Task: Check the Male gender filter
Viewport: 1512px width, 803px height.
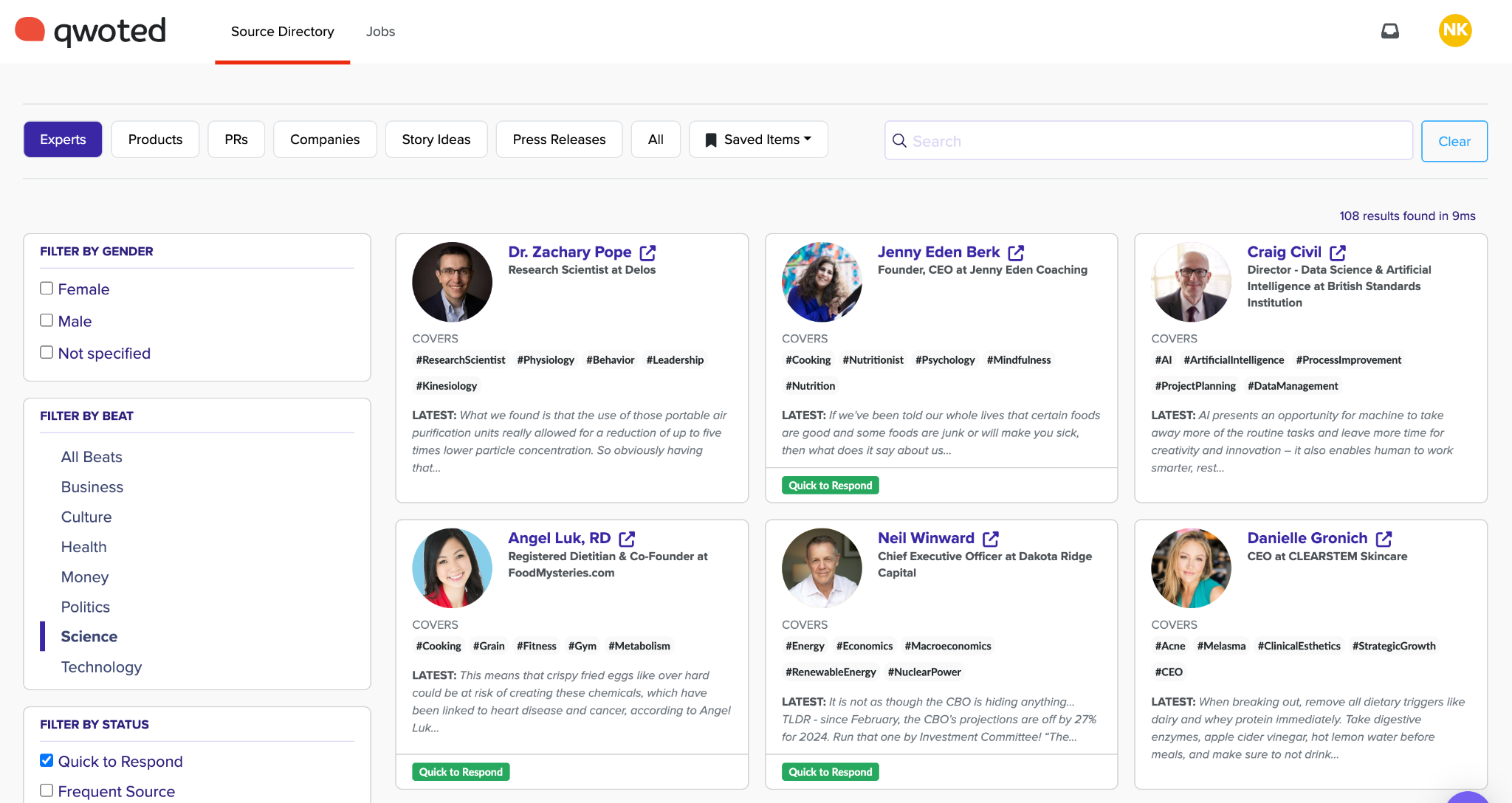Action: tap(47, 320)
